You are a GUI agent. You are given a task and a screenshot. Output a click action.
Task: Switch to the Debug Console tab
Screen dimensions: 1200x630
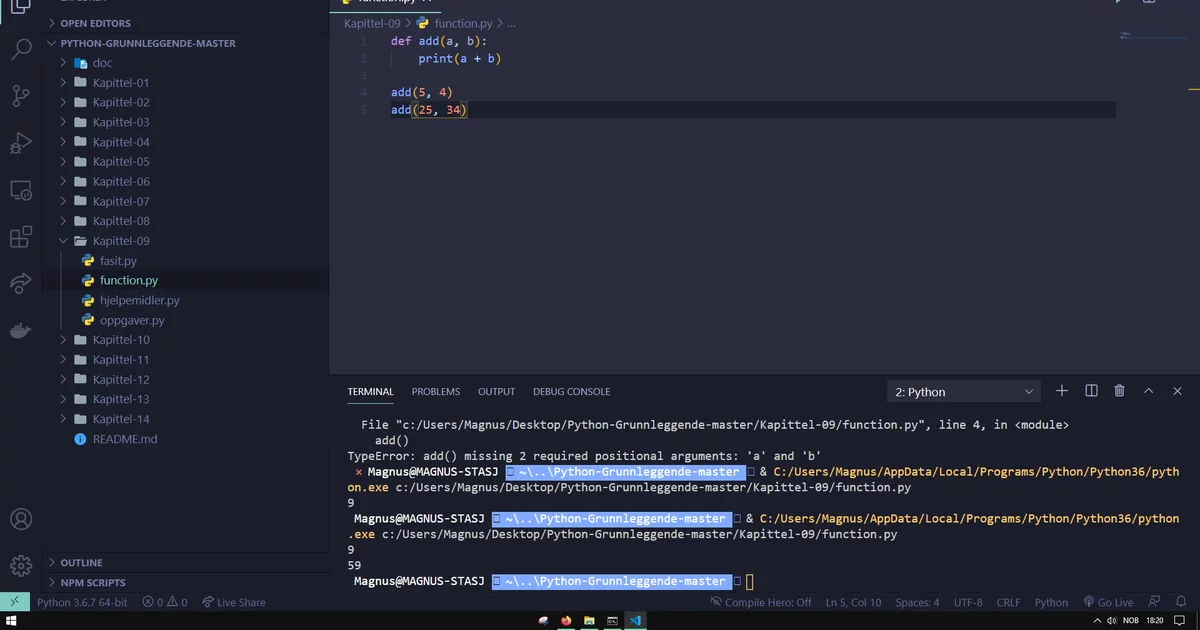tap(571, 392)
